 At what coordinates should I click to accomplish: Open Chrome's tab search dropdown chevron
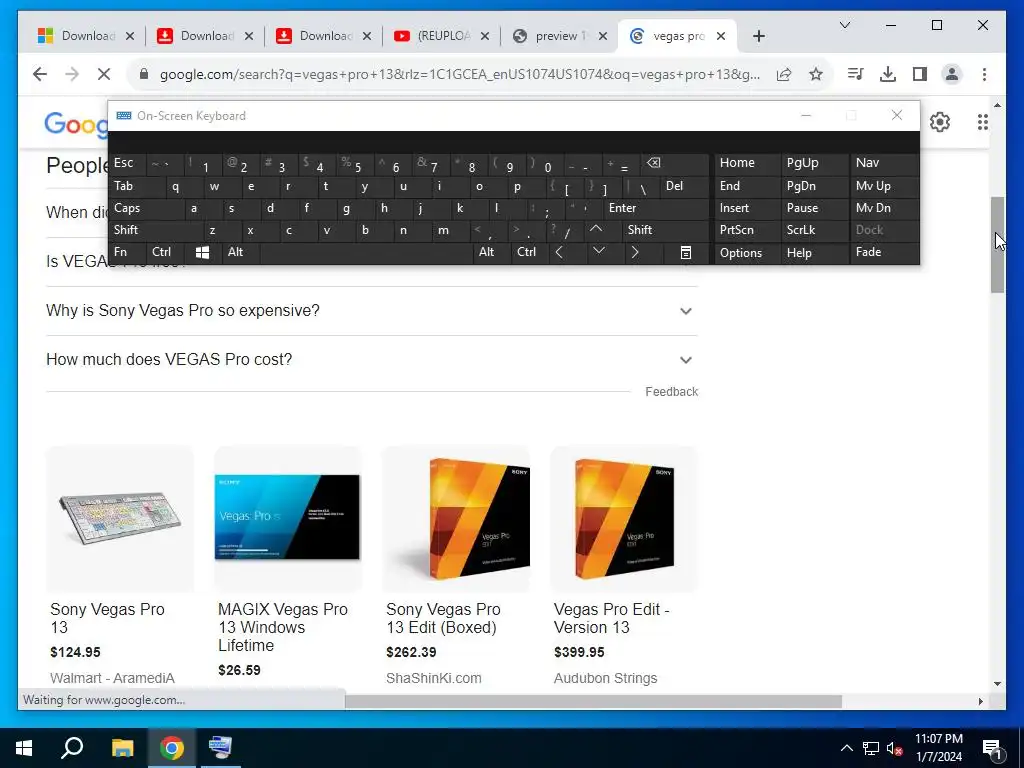844,25
